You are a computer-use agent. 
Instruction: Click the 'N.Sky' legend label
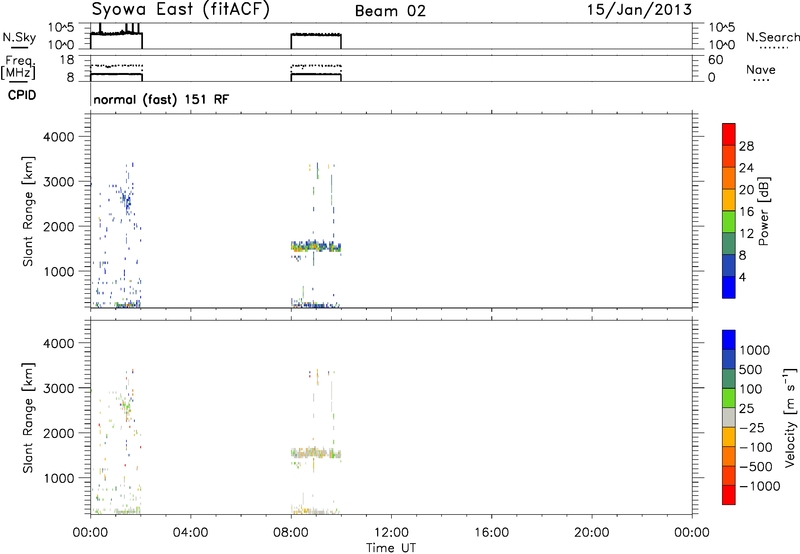pos(19,37)
